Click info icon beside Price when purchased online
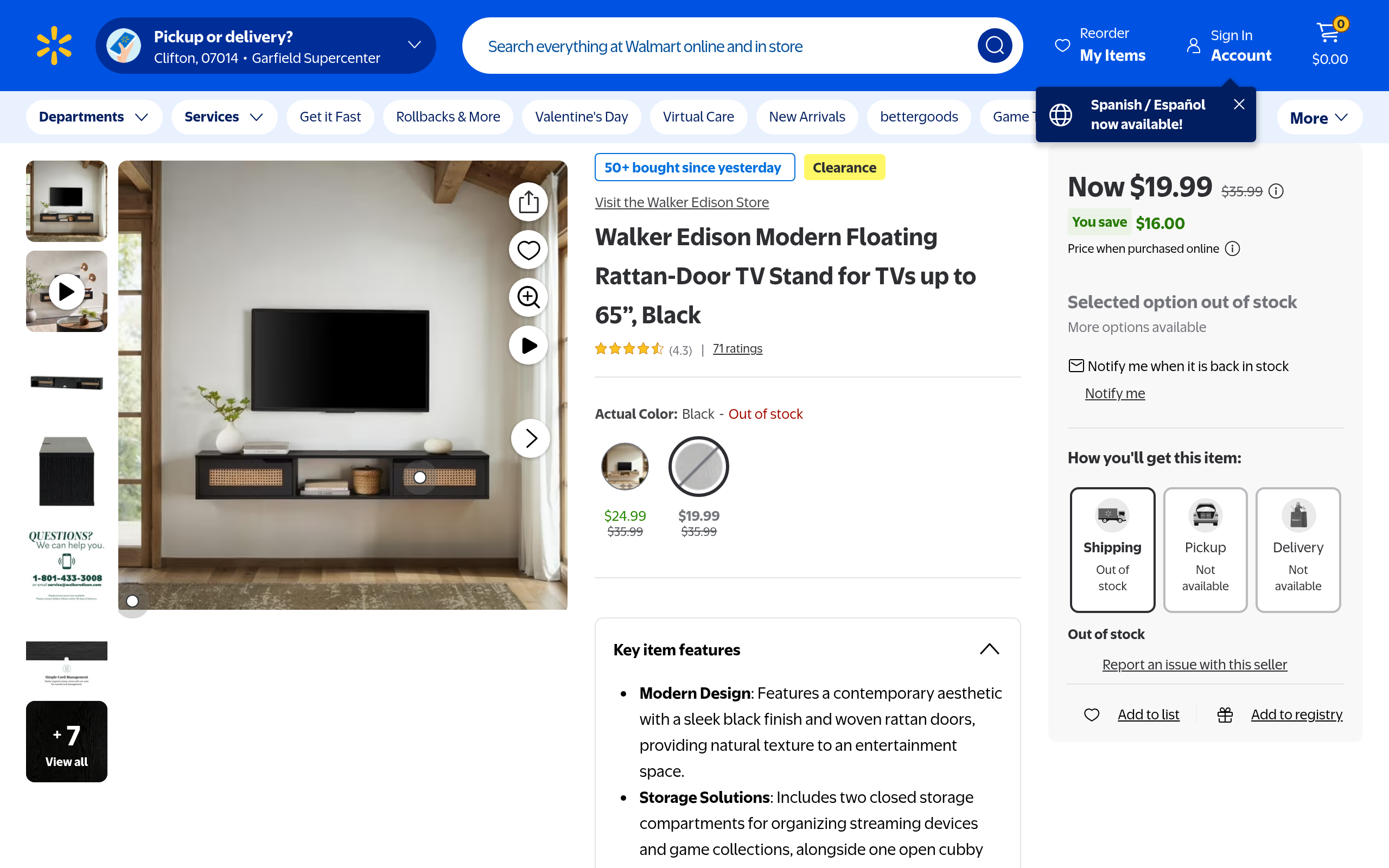Viewport: 1389px width, 868px height. point(1232,248)
